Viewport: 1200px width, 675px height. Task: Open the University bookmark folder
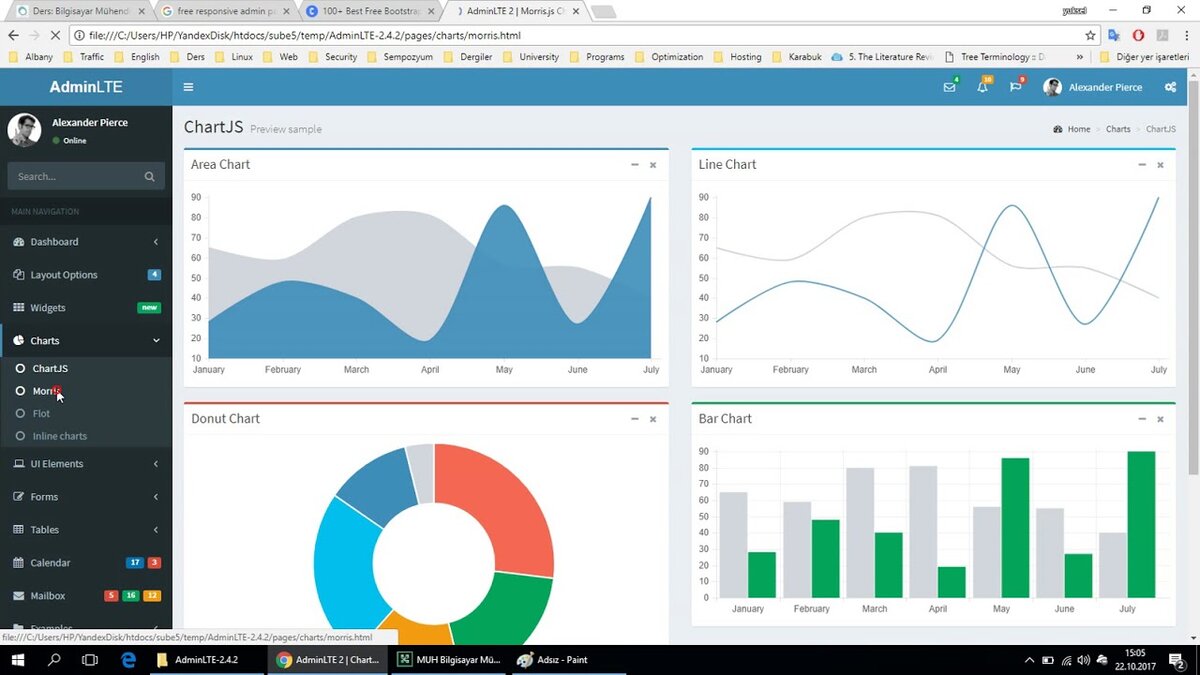coord(530,57)
